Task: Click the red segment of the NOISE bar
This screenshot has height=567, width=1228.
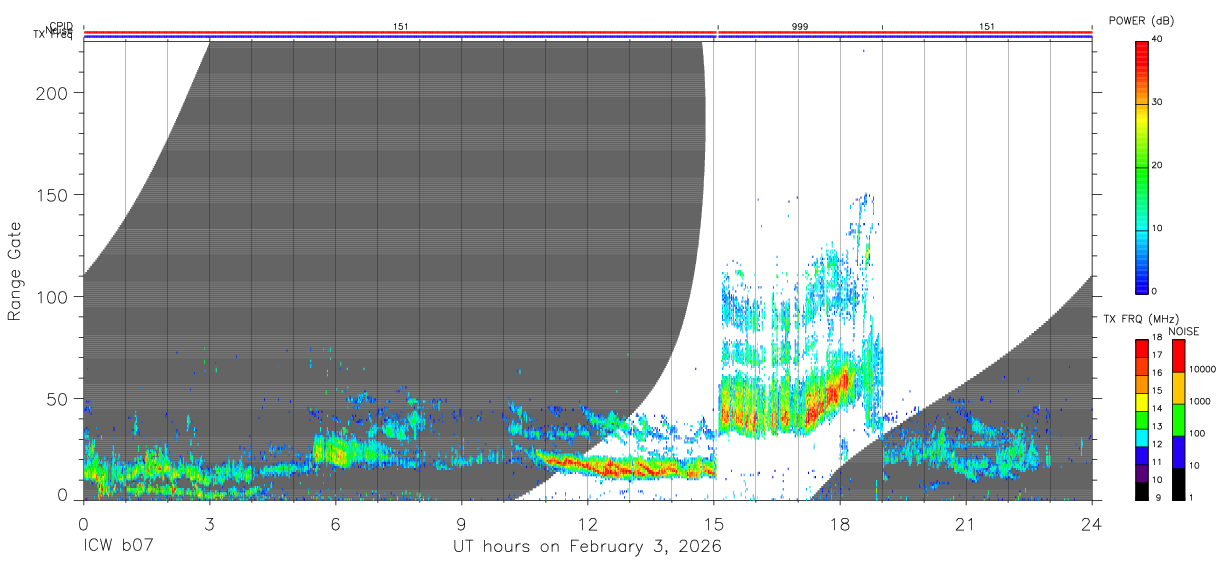Action: pyautogui.click(x=1178, y=356)
